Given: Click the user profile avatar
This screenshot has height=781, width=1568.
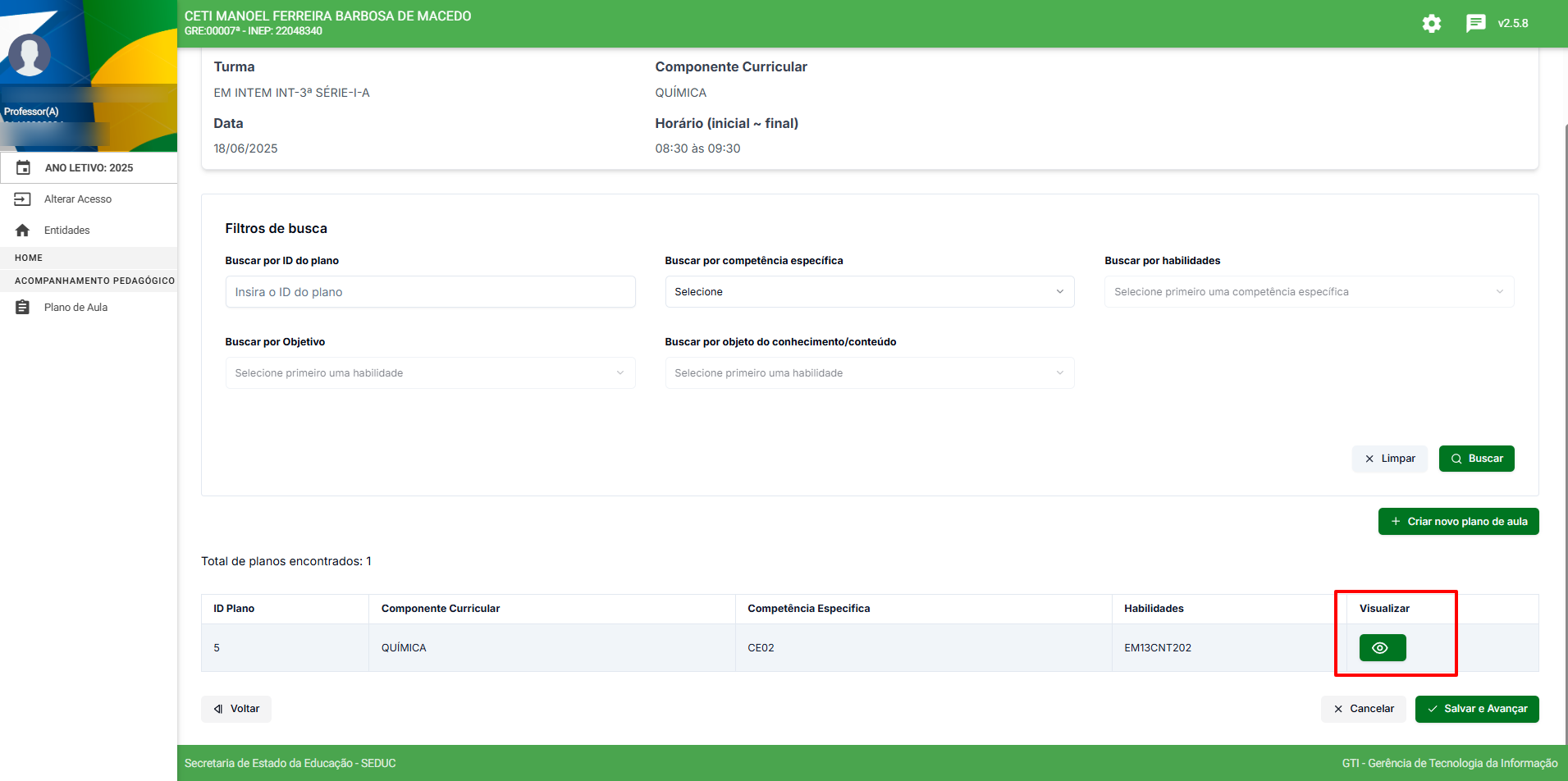Looking at the screenshot, I should pyautogui.click(x=30, y=56).
